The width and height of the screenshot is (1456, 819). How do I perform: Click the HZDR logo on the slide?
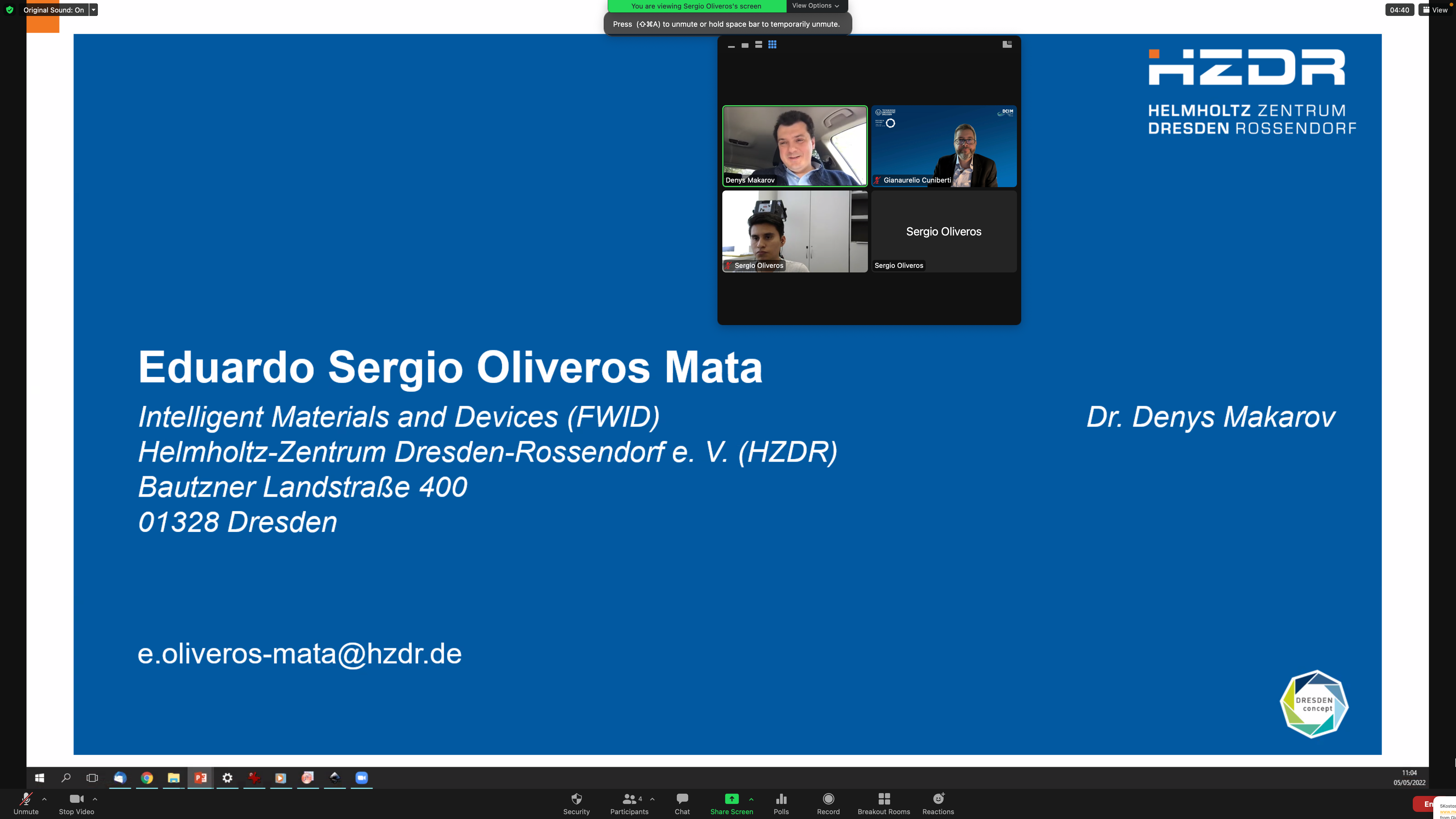pos(1251,92)
